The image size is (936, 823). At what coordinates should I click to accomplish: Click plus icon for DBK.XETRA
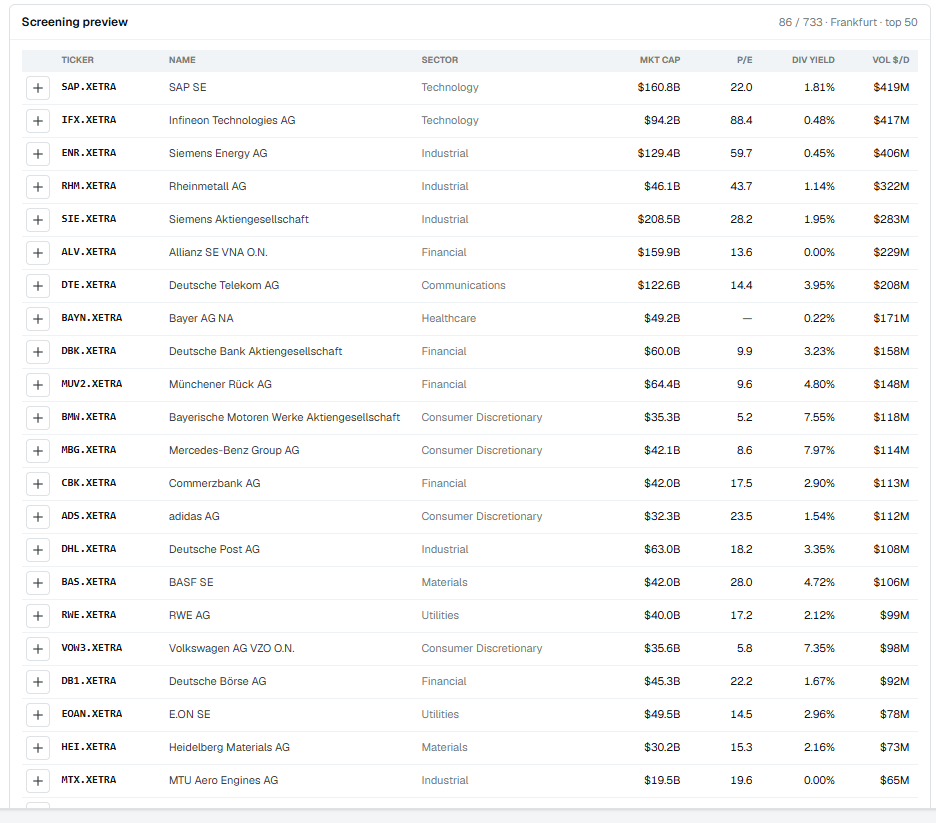[x=38, y=352]
